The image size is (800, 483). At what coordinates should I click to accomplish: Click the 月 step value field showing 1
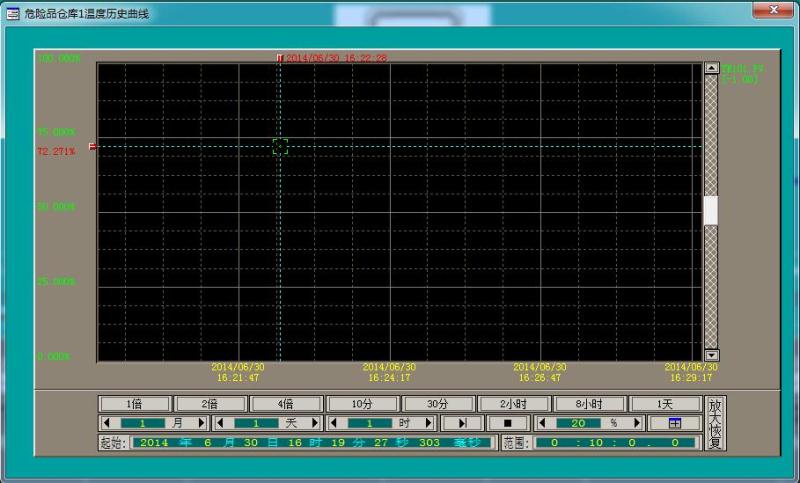(142, 423)
